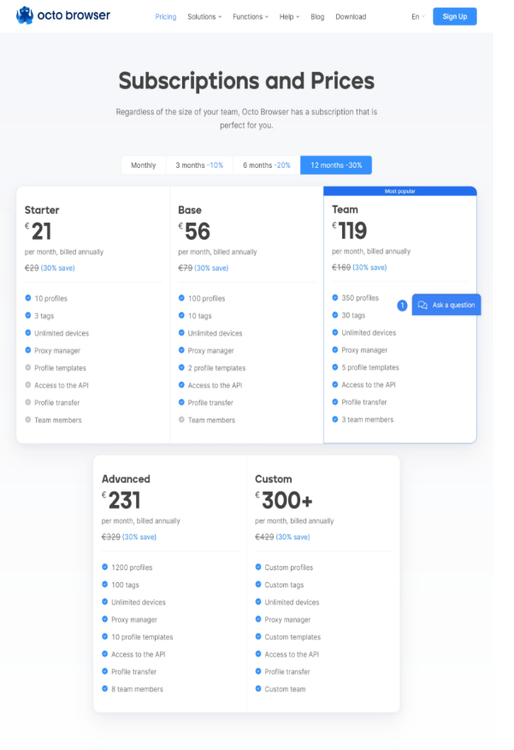The width and height of the screenshot is (514, 750).
Task: Select the Monthly billing option
Action: click(143, 165)
